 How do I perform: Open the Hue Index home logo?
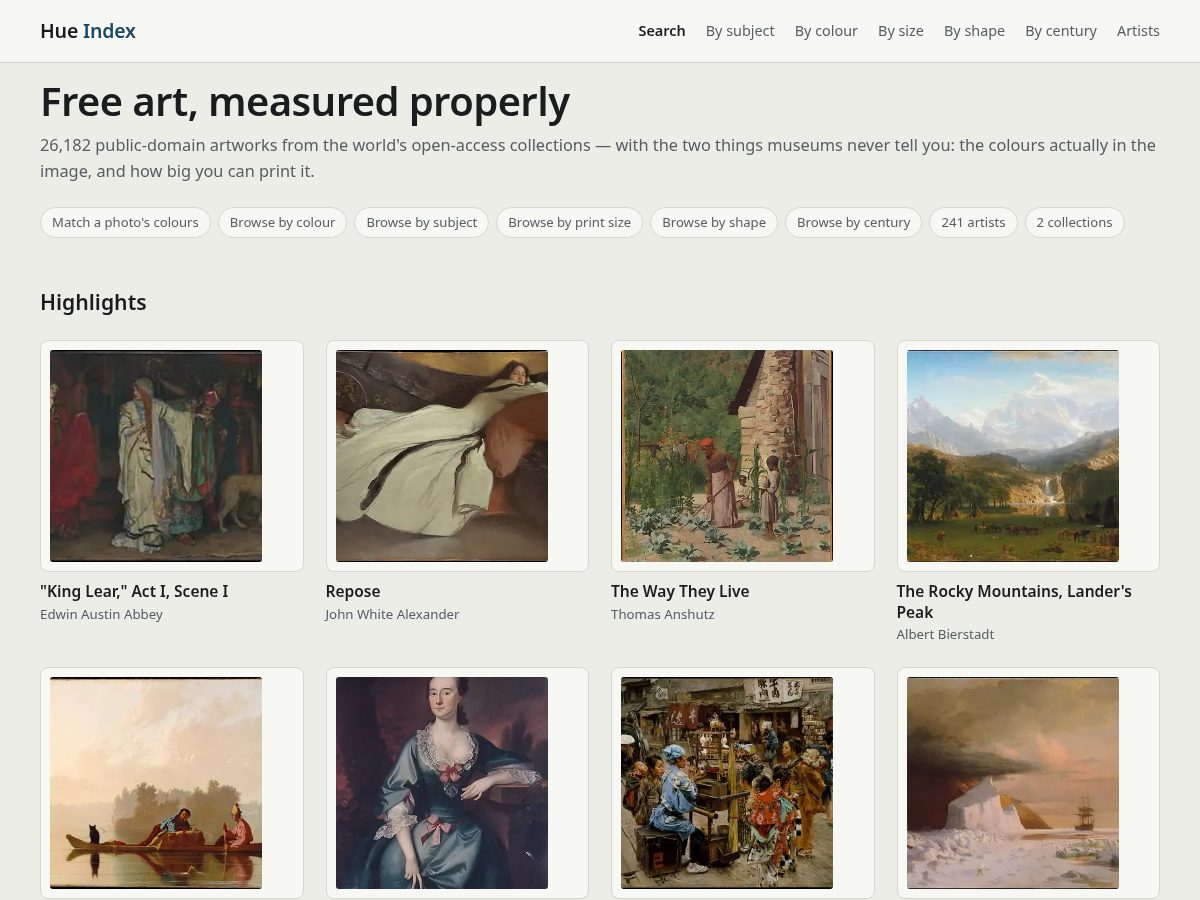click(88, 31)
